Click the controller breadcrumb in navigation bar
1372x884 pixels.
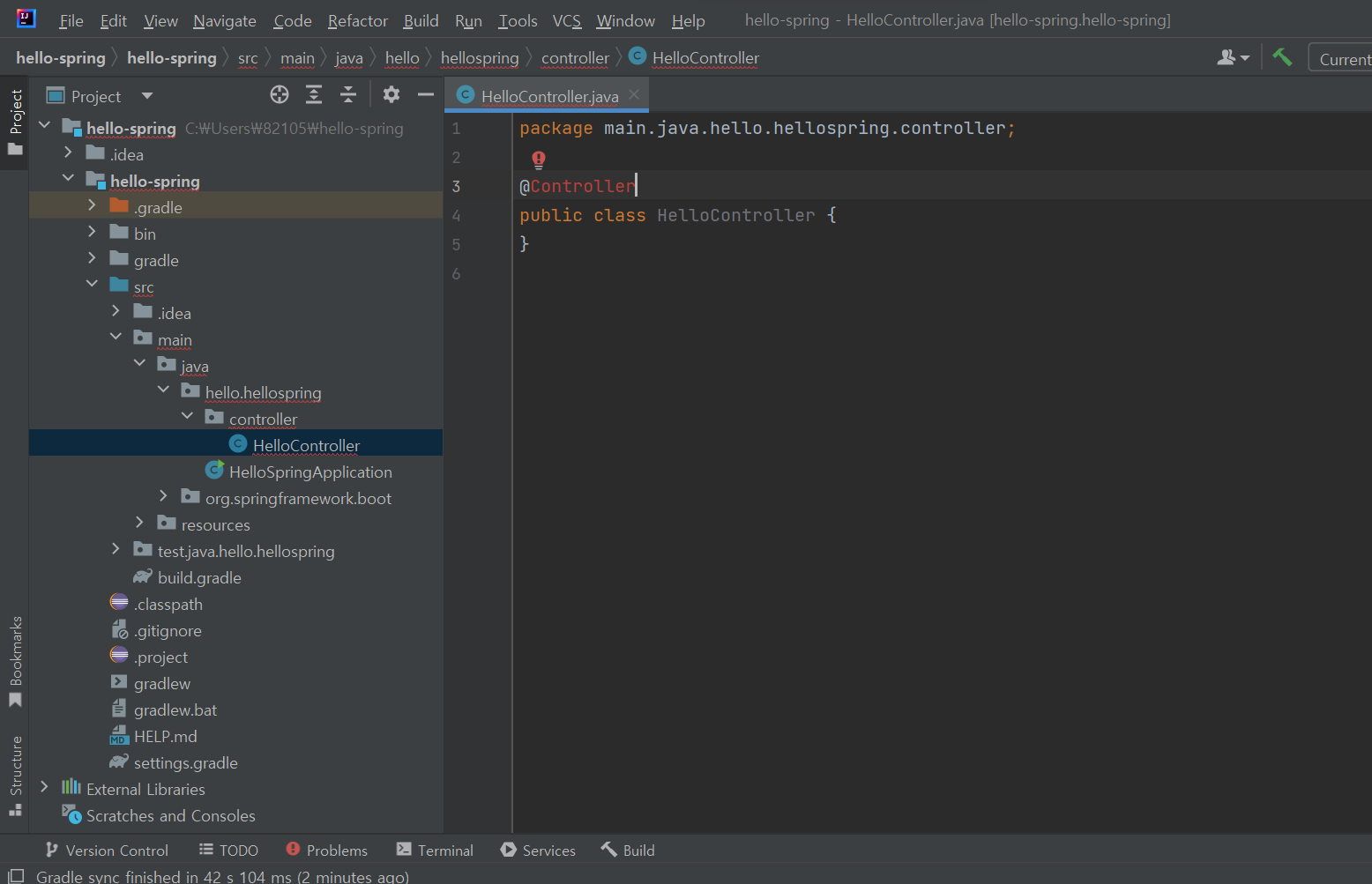tap(575, 58)
